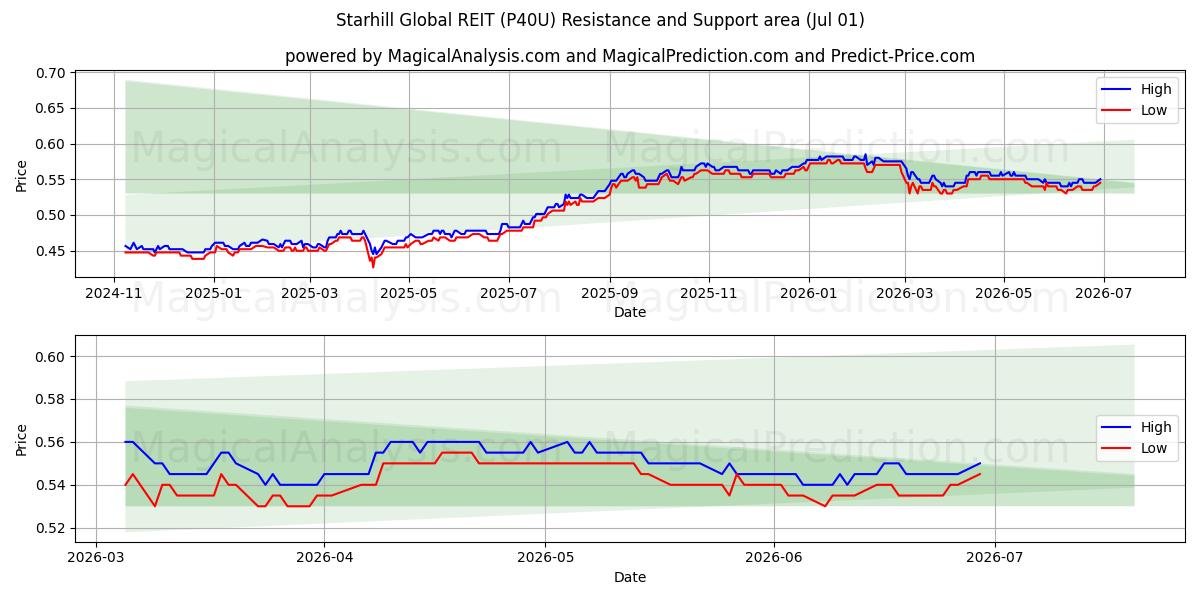This screenshot has height=600, width=1200.
Task: Click the 2026-01 tick label on top chart
Action: pos(808,293)
